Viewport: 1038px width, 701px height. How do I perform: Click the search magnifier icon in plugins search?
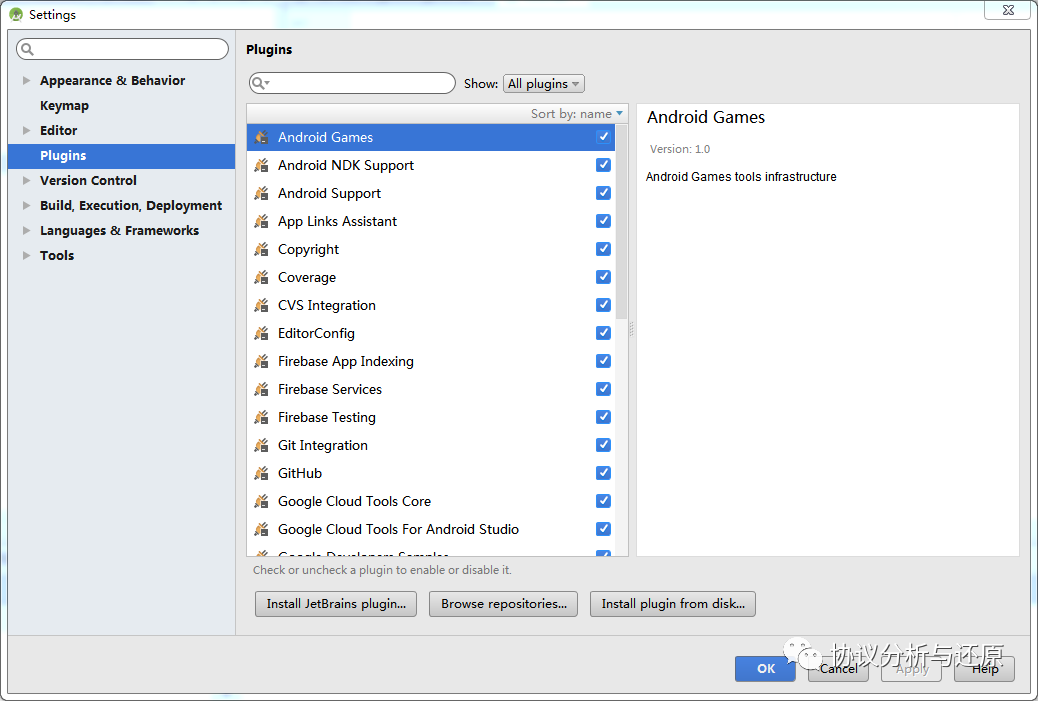coord(259,84)
